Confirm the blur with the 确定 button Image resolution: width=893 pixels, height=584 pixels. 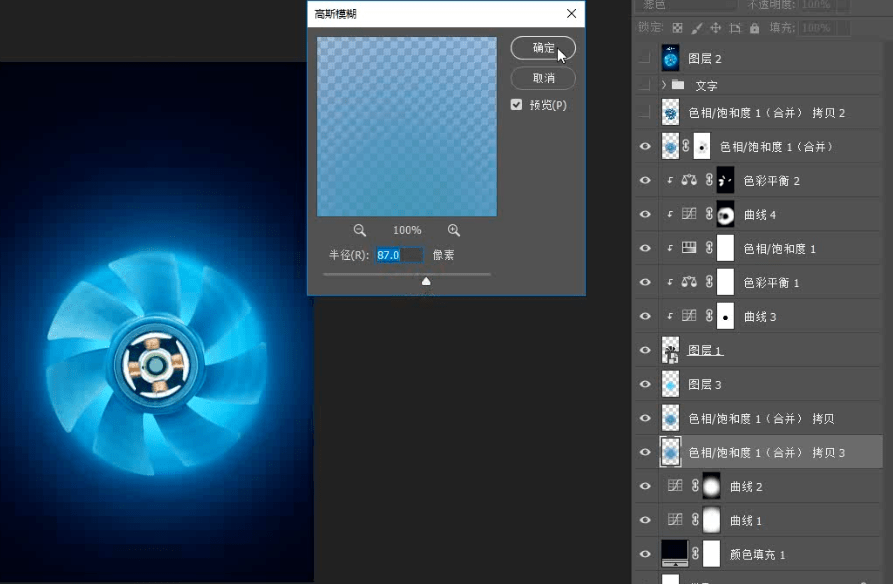(543, 48)
